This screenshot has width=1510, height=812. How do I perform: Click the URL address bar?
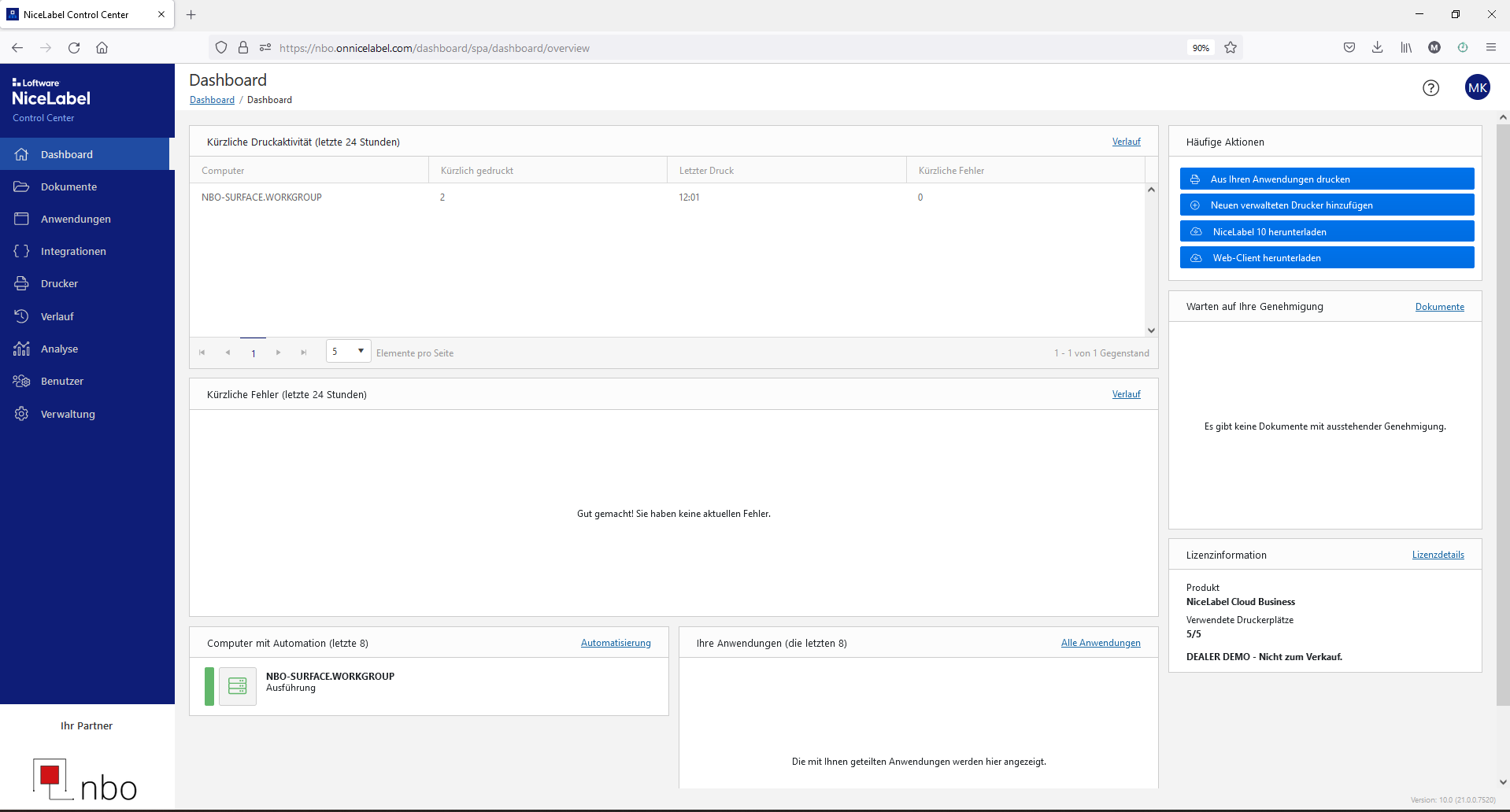pos(724,47)
